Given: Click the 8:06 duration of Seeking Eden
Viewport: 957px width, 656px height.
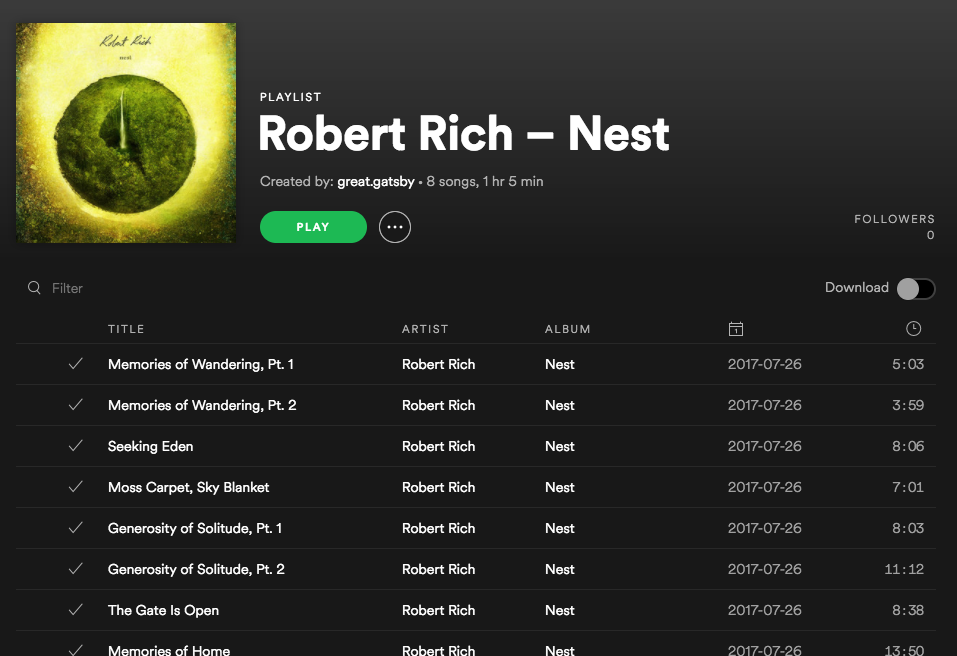Looking at the screenshot, I should pos(908,446).
